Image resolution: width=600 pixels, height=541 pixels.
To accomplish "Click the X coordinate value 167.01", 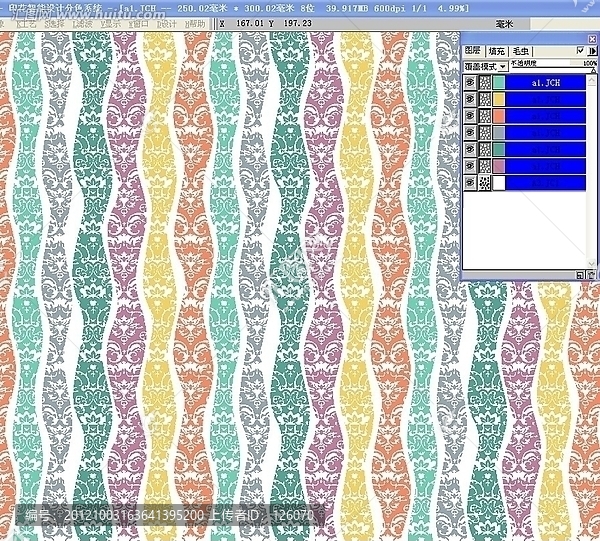I will 250,23.
